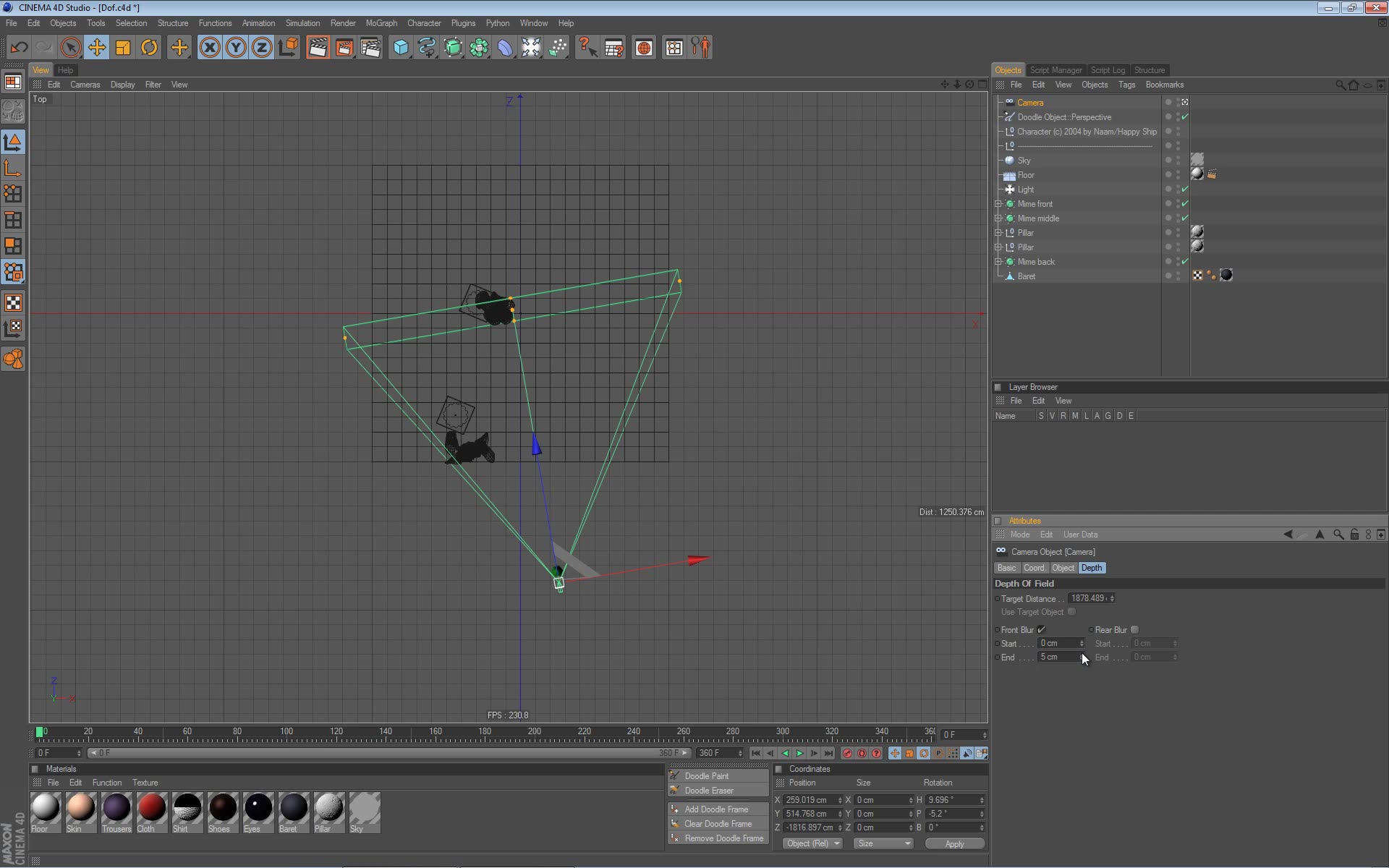Open the MoGraph menu
Image resolution: width=1389 pixels, height=868 pixels.
[x=381, y=22]
